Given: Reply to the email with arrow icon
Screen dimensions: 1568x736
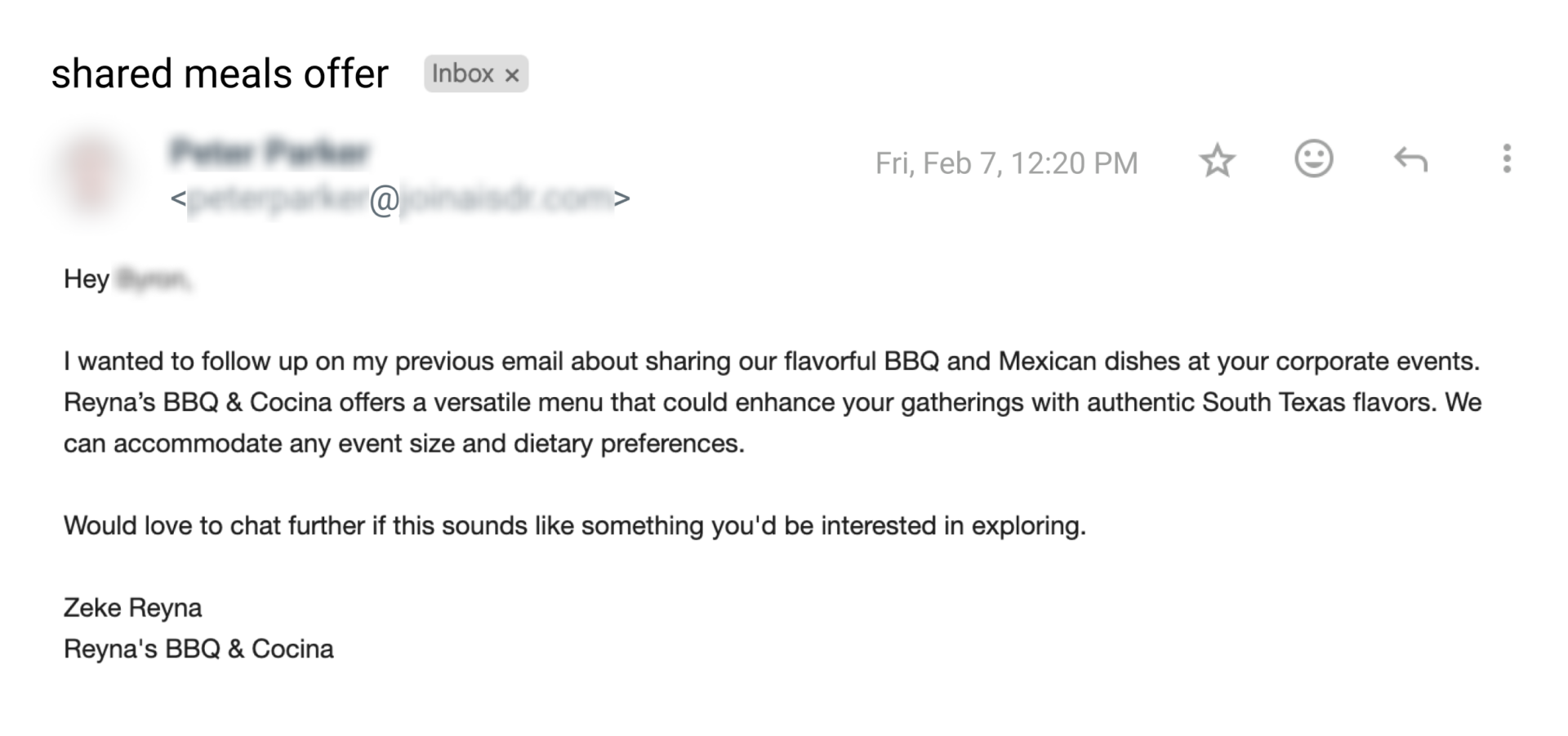Looking at the screenshot, I should coord(1410,159).
